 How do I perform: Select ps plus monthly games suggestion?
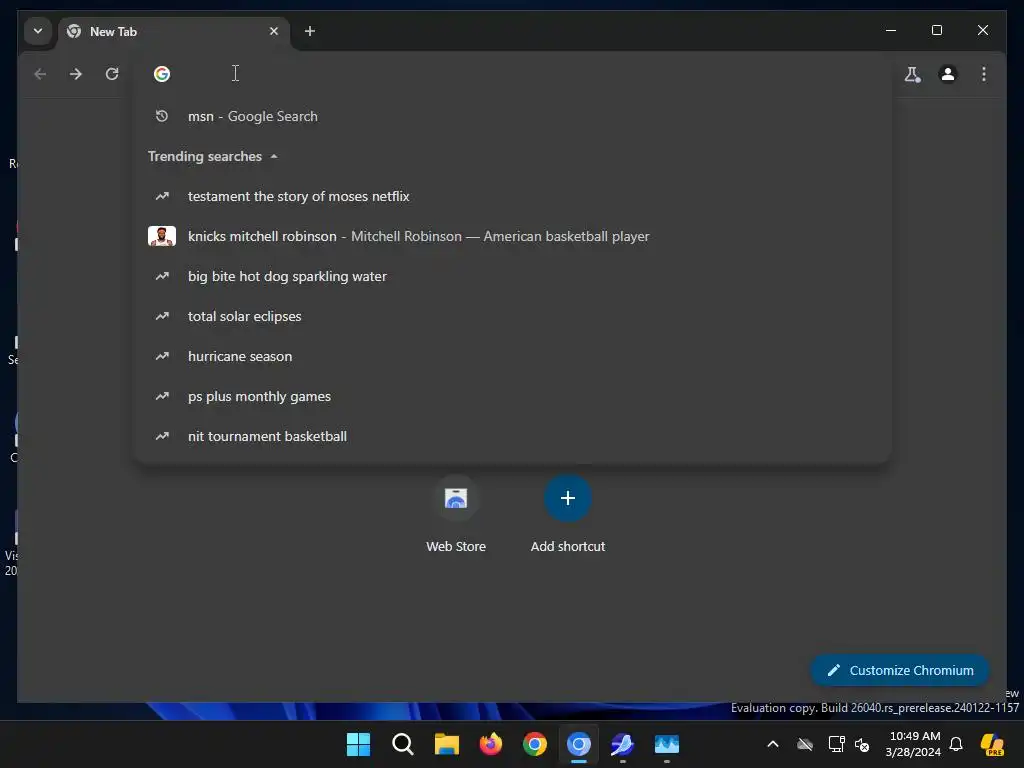point(513,396)
